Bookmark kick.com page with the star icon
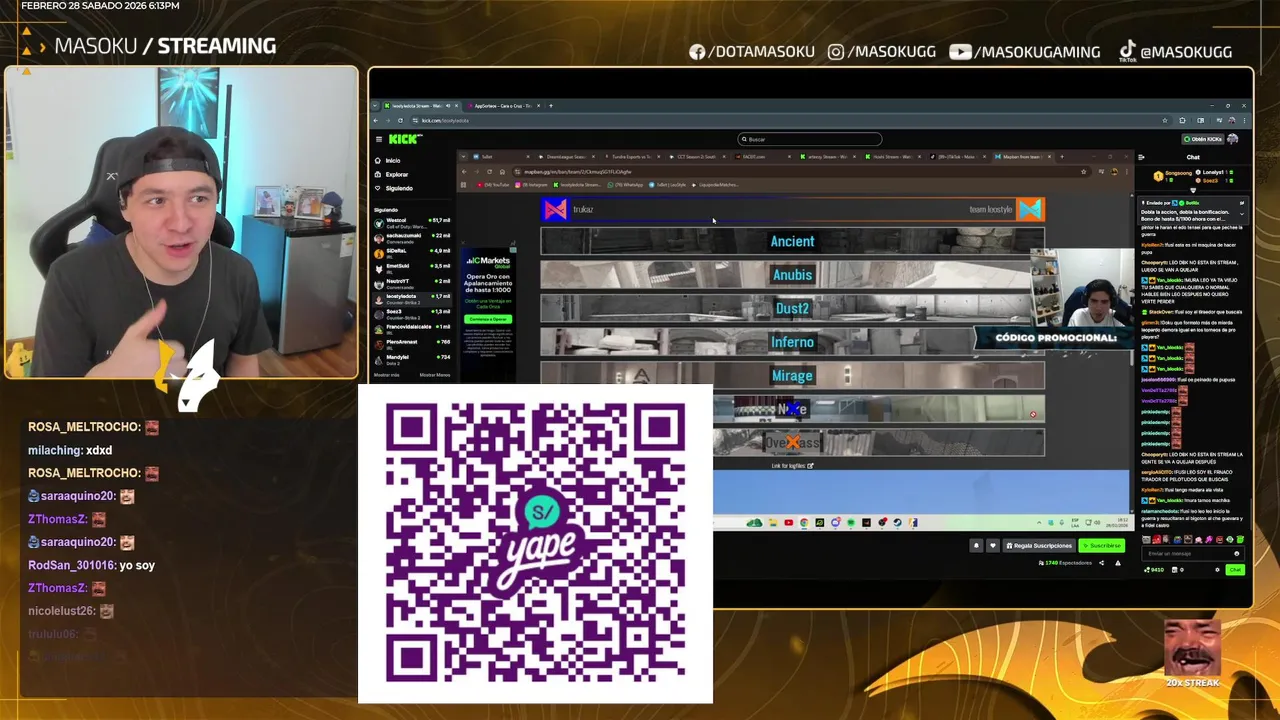This screenshot has width=1280, height=720. (x=1165, y=120)
